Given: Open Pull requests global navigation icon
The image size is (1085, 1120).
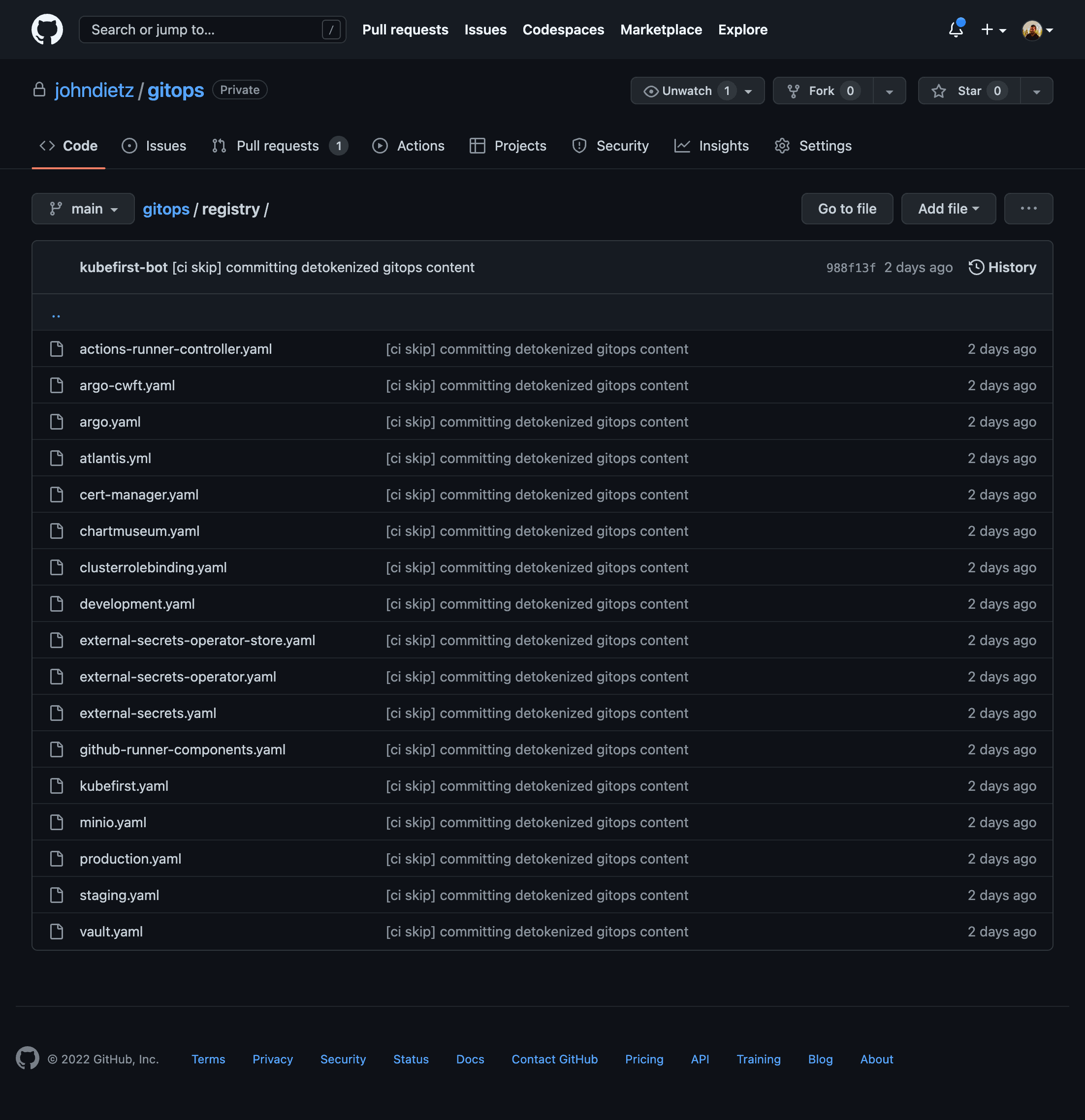Looking at the screenshot, I should (x=405, y=29).
